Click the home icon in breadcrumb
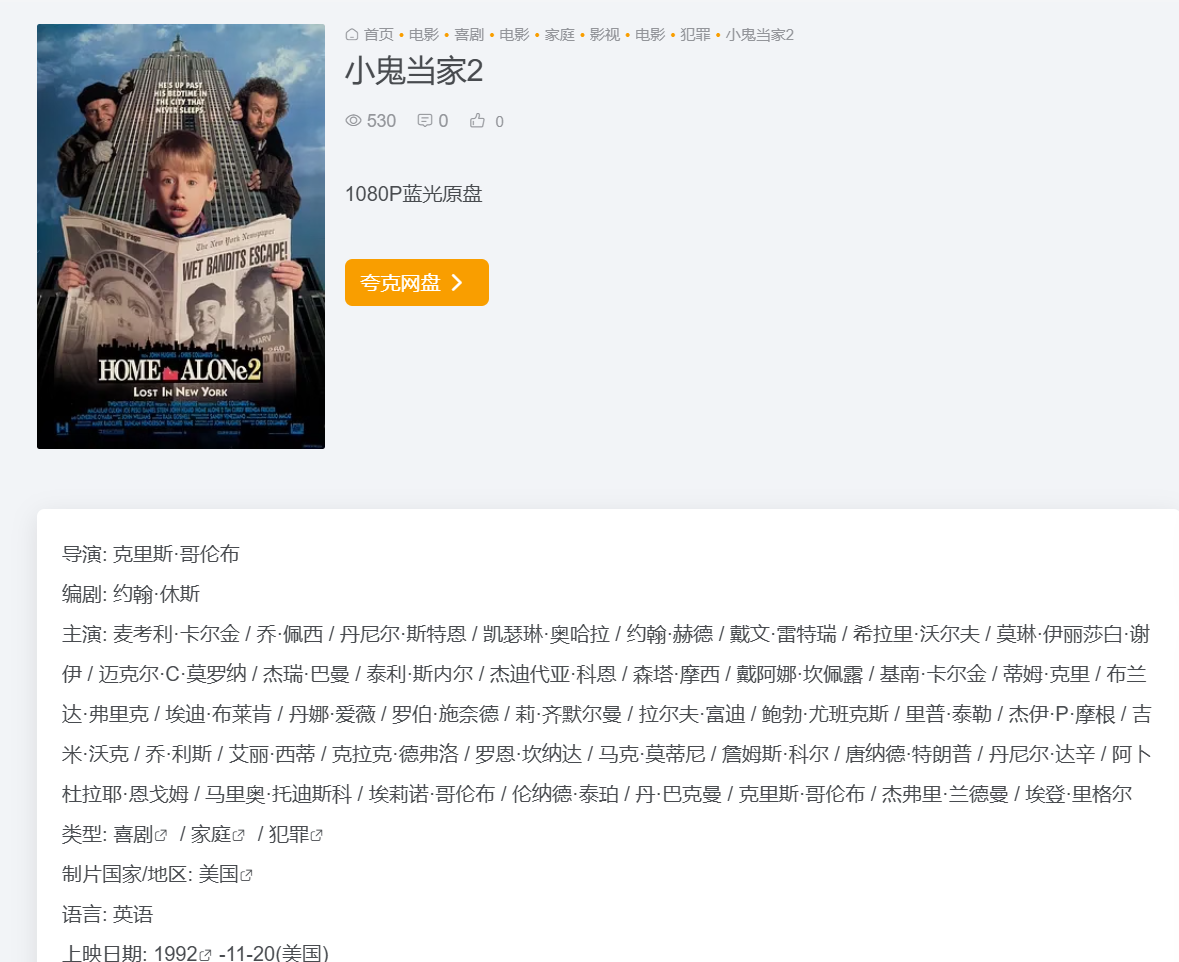The height and width of the screenshot is (962, 1179). tap(351, 35)
